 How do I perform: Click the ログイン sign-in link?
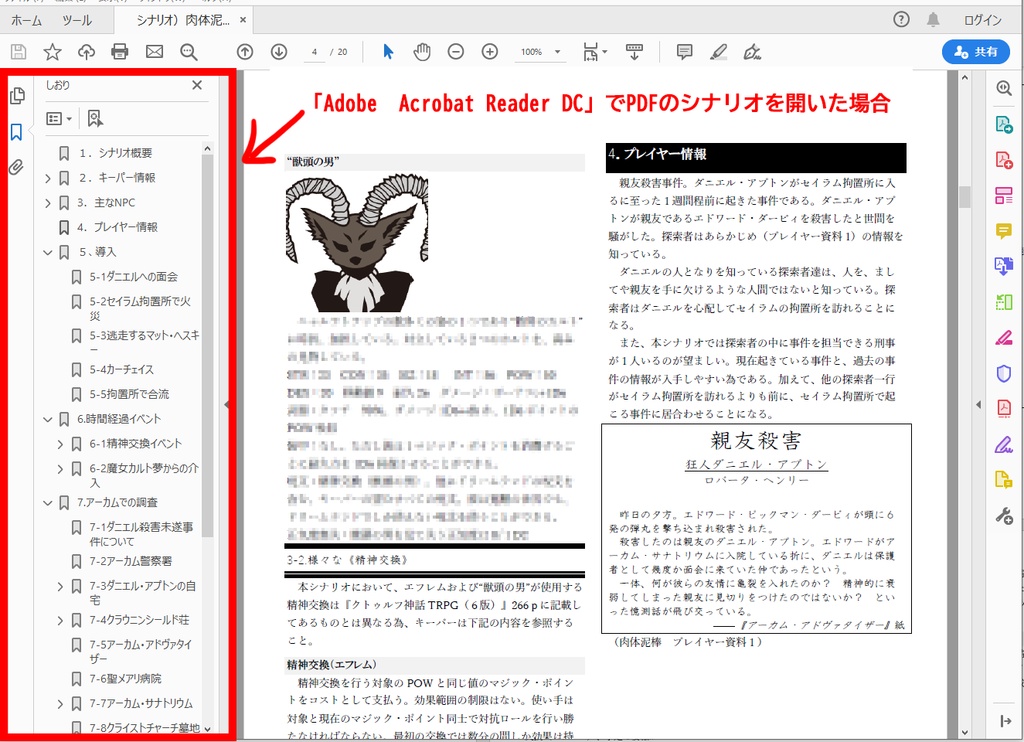(983, 20)
